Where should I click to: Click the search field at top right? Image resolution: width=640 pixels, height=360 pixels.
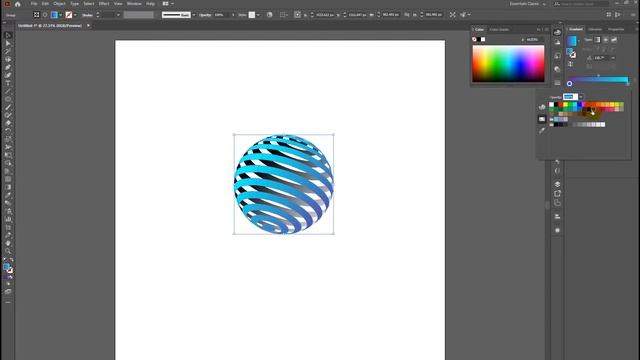(581, 4)
